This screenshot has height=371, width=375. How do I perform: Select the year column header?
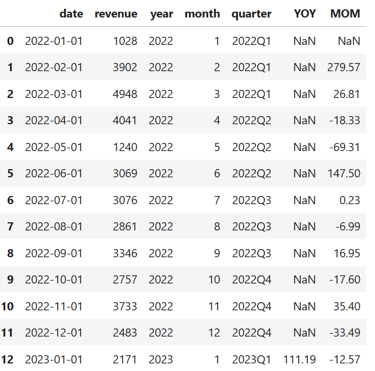tap(161, 14)
